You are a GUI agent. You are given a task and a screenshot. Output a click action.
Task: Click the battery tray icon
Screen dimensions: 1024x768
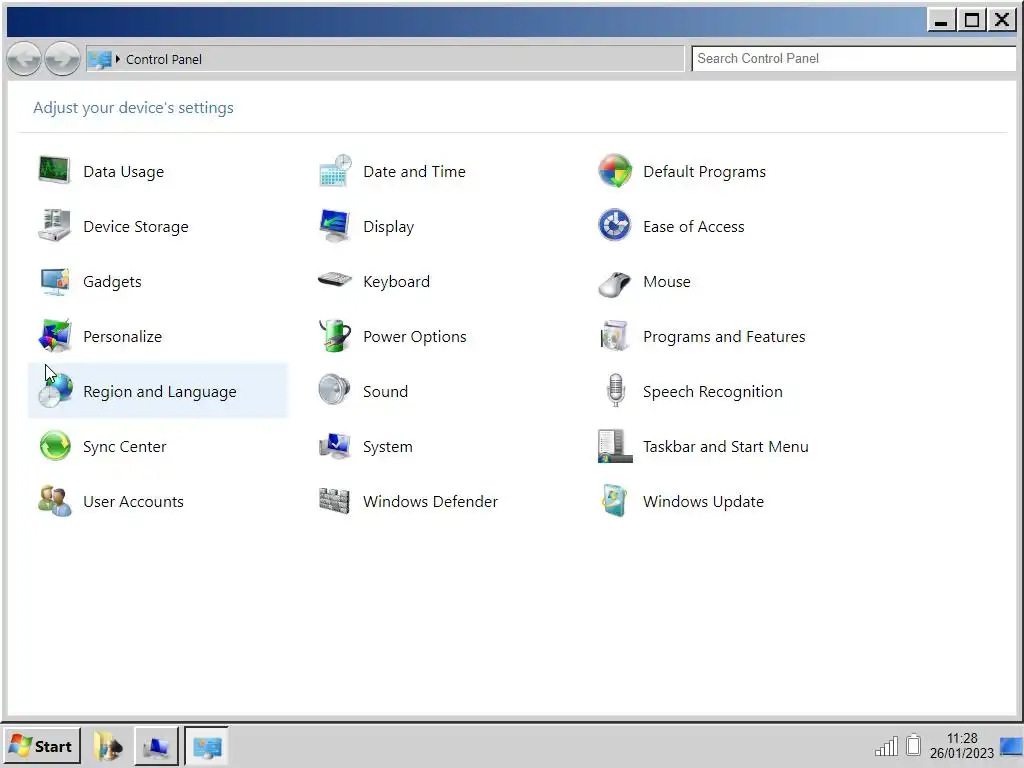(914, 745)
